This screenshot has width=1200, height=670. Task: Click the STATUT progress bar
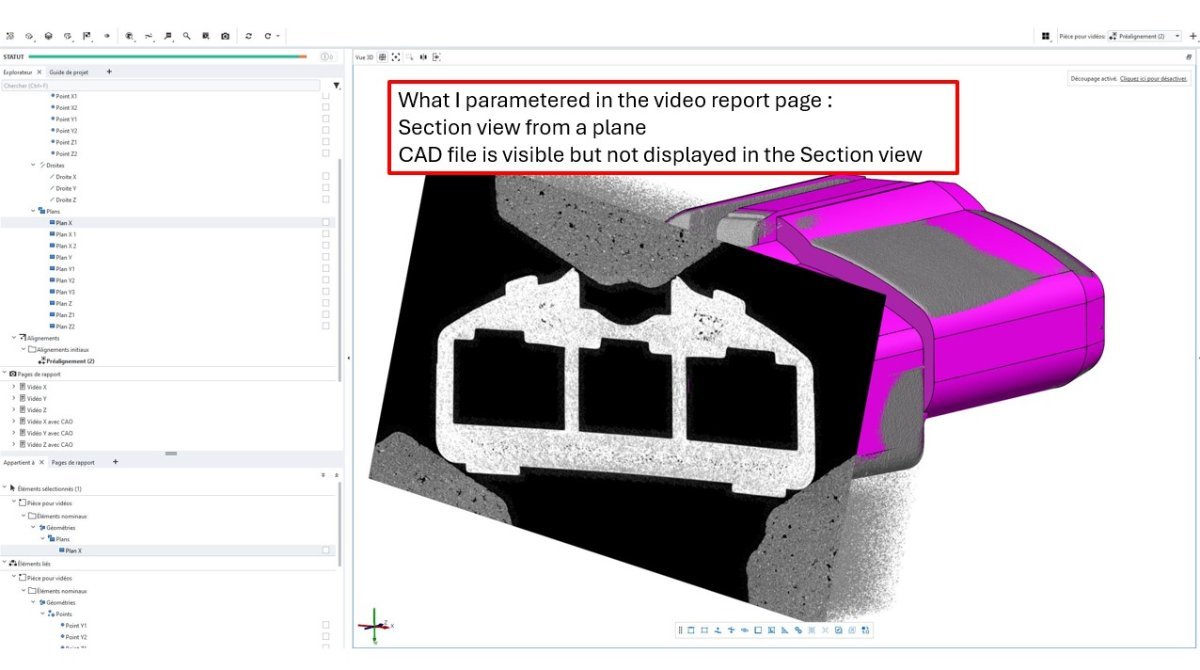click(x=168, y=57)
